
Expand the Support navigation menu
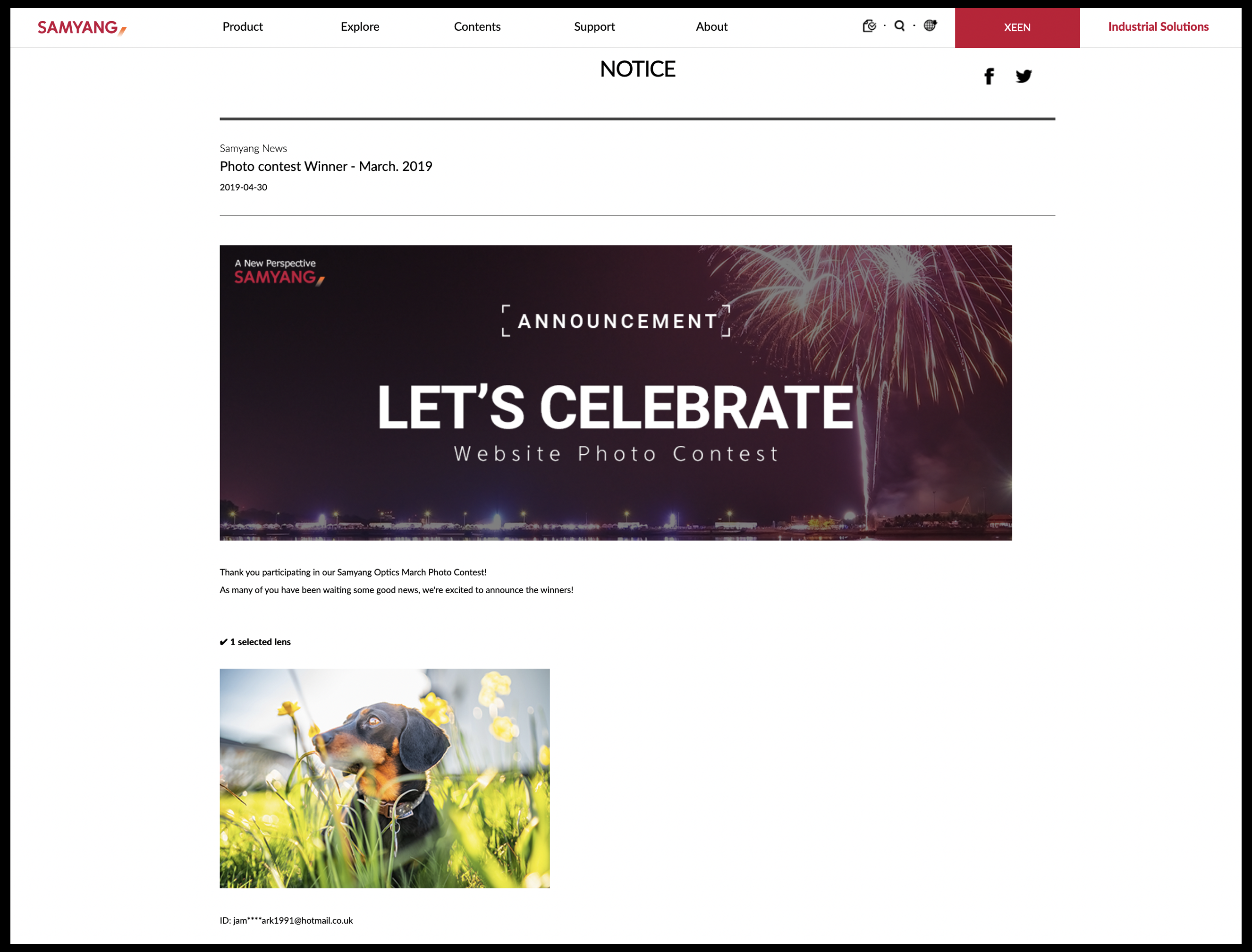point(594,26)
